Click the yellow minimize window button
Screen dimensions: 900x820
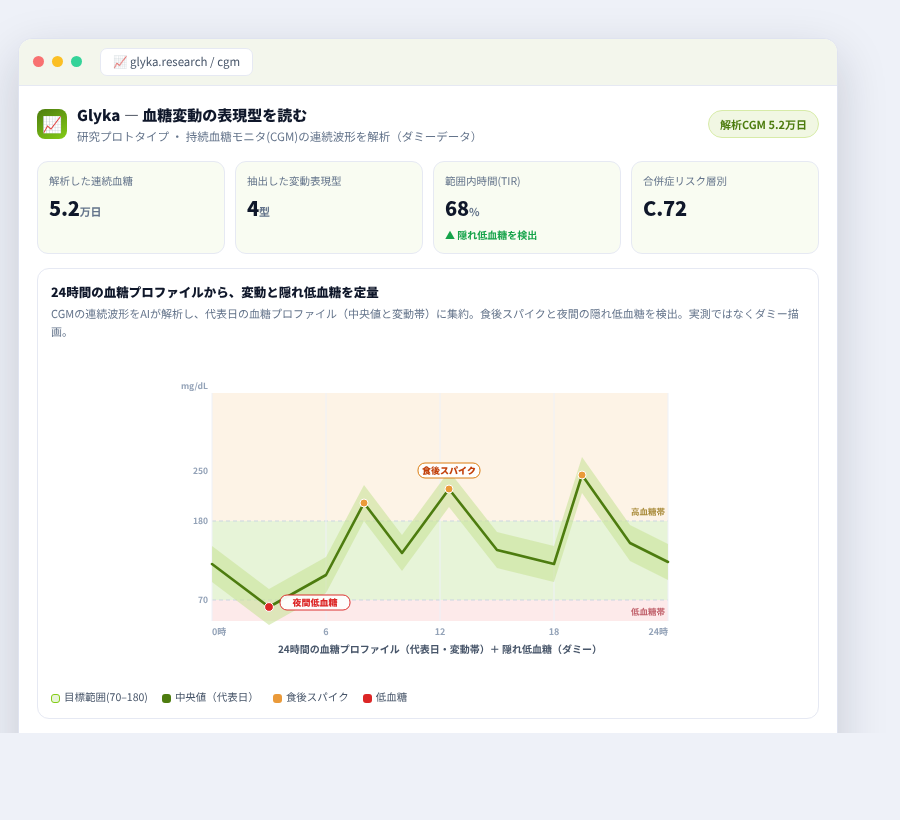pos(57,61)
